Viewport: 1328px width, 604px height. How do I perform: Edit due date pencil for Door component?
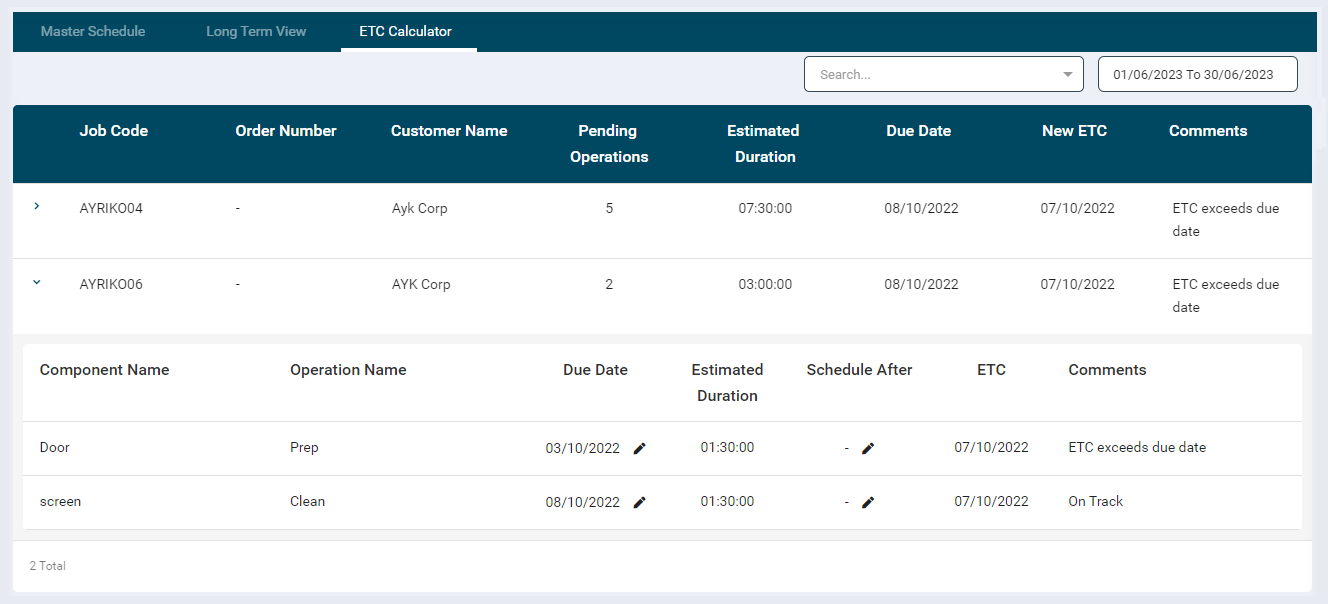[640, 448]
